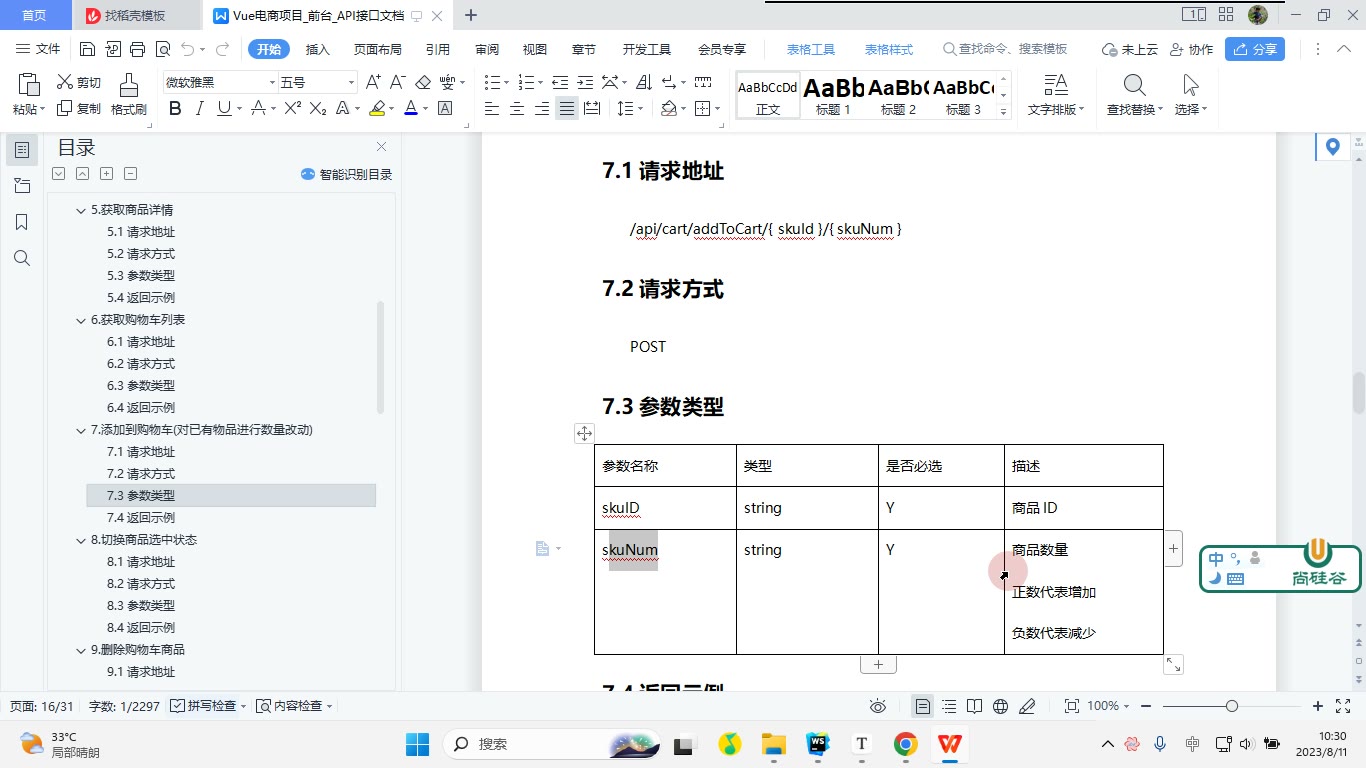Click the Save icon in quick access toolbar
This screenshot has height=768, width=1366.
coord(87,49)
